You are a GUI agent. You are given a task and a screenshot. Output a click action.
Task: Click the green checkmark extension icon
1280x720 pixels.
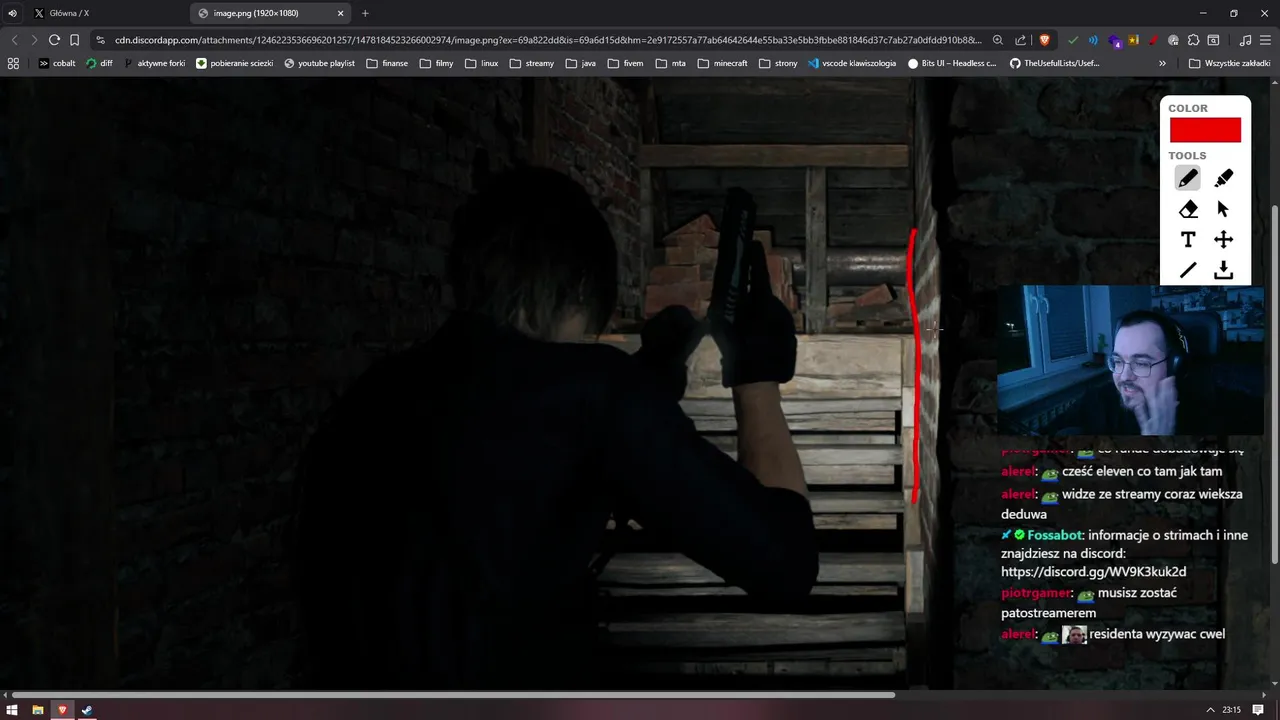point(1073,40)
